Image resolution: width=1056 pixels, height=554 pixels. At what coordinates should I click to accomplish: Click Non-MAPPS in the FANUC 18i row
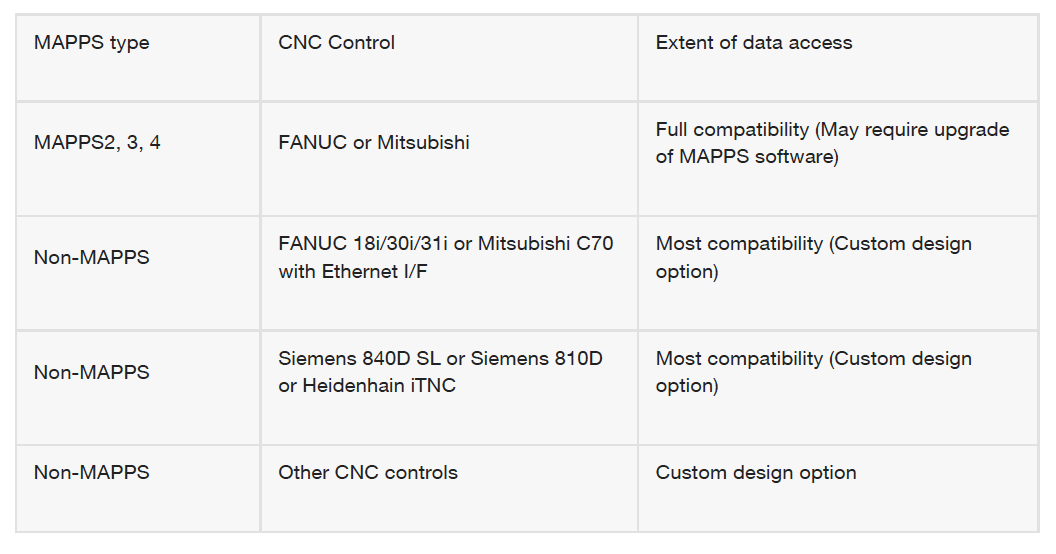(91, 257)
